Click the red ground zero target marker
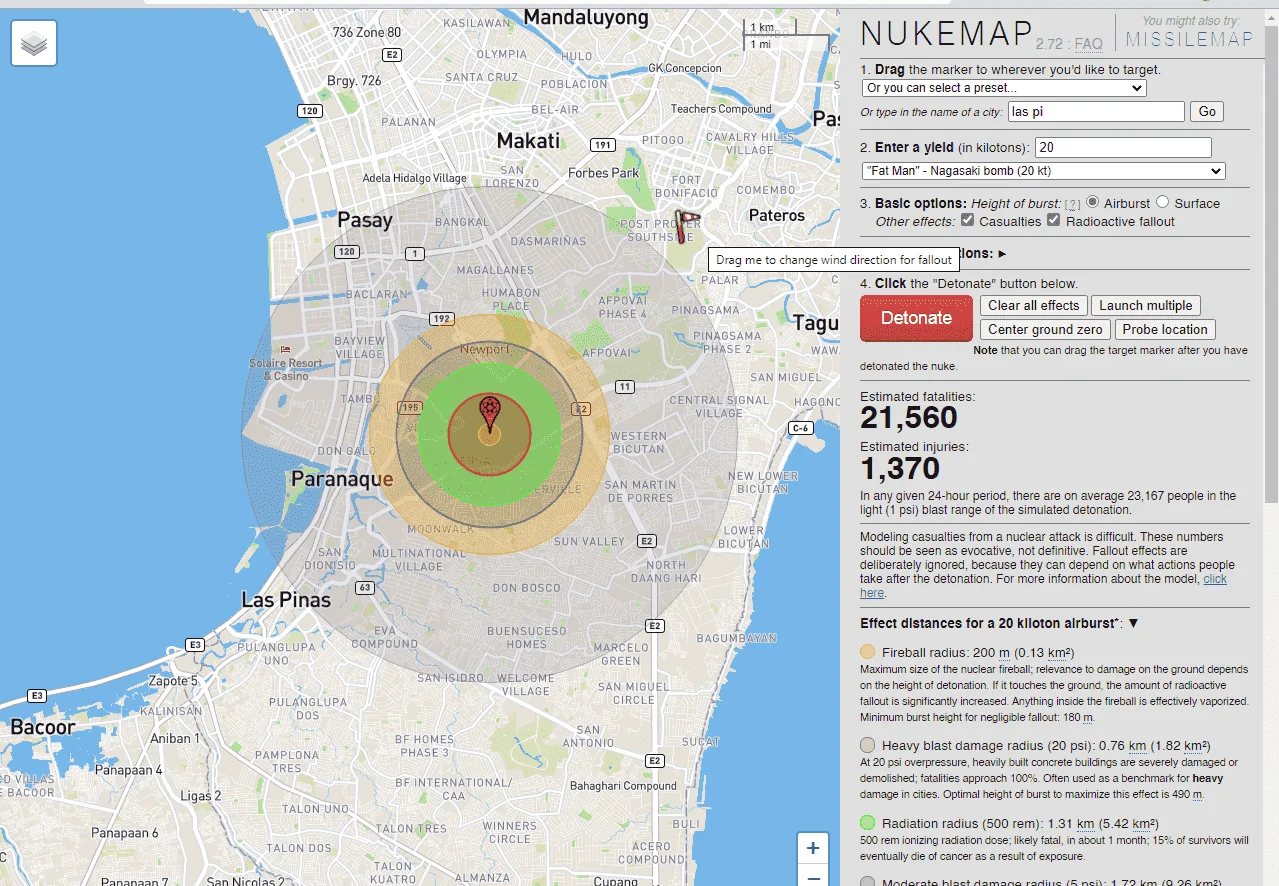 pos(489,415)
